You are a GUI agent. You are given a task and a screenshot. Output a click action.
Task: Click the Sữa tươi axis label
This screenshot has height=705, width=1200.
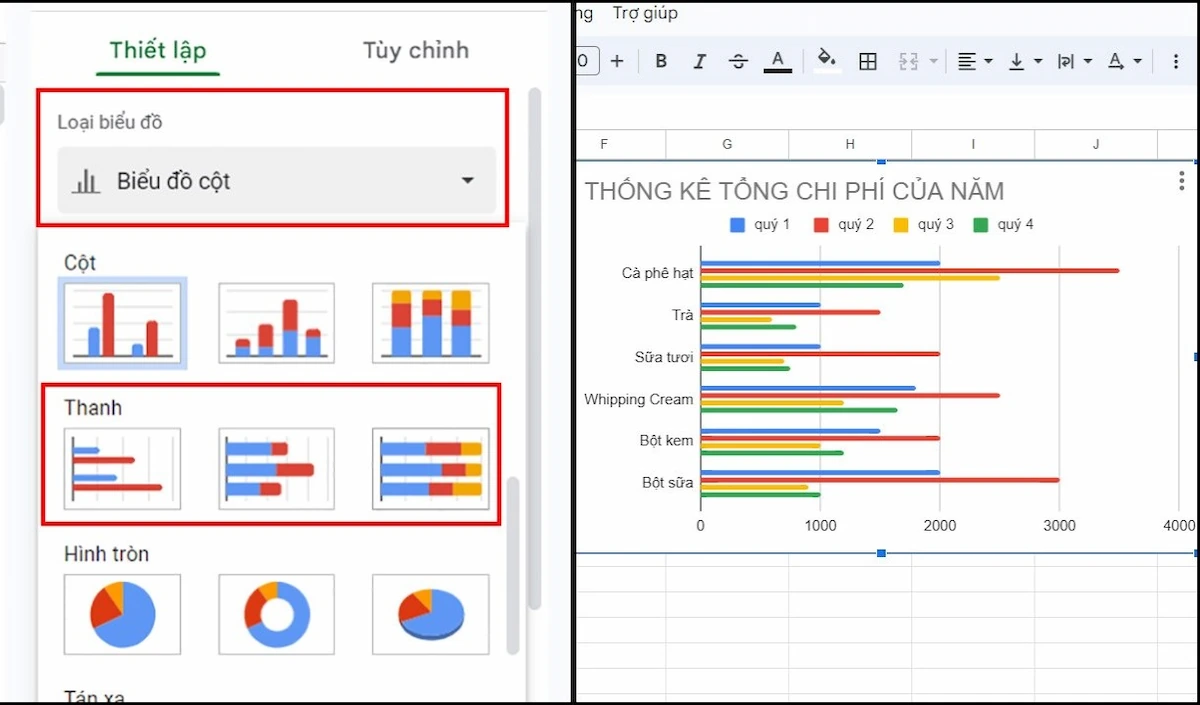(x=664, y=357)
